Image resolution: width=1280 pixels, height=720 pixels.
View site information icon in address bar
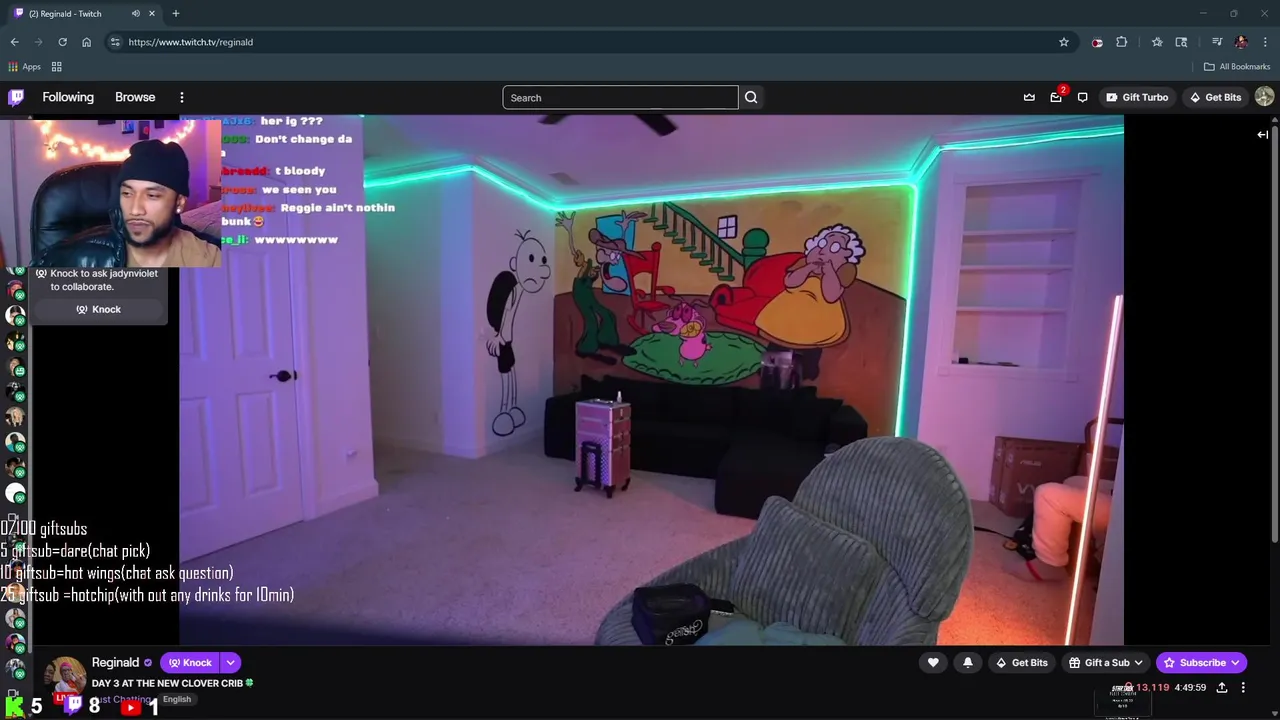(115, 42)
